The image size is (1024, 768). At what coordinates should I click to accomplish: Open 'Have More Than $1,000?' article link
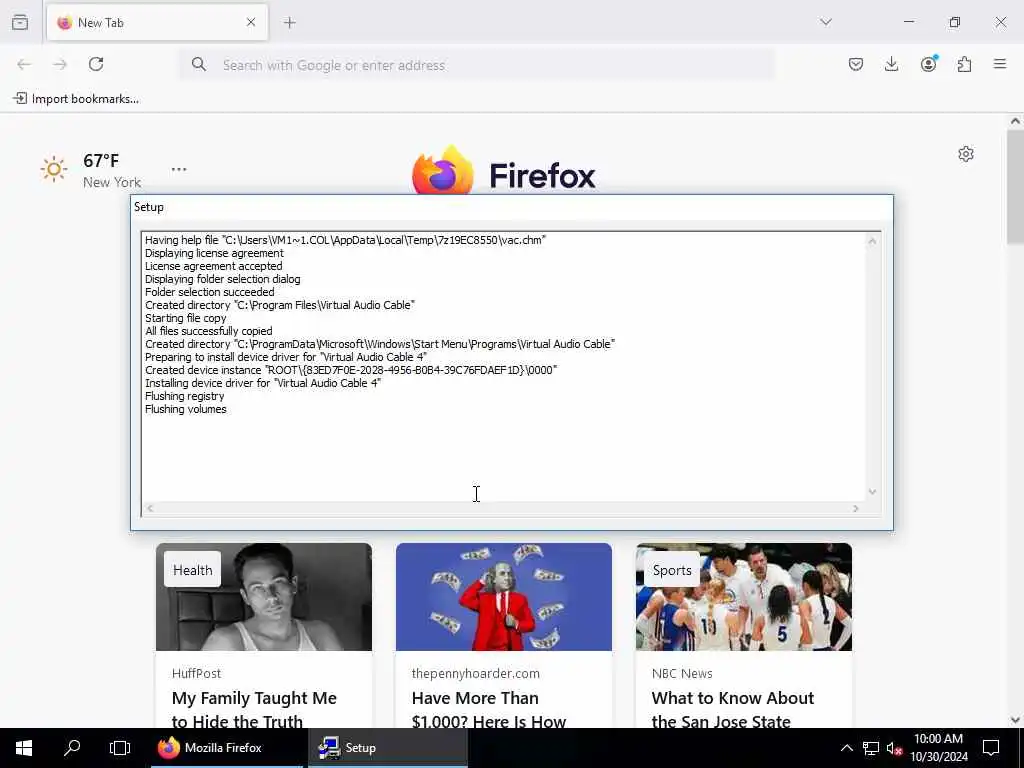pyautogui.click(x=488, y=709)
